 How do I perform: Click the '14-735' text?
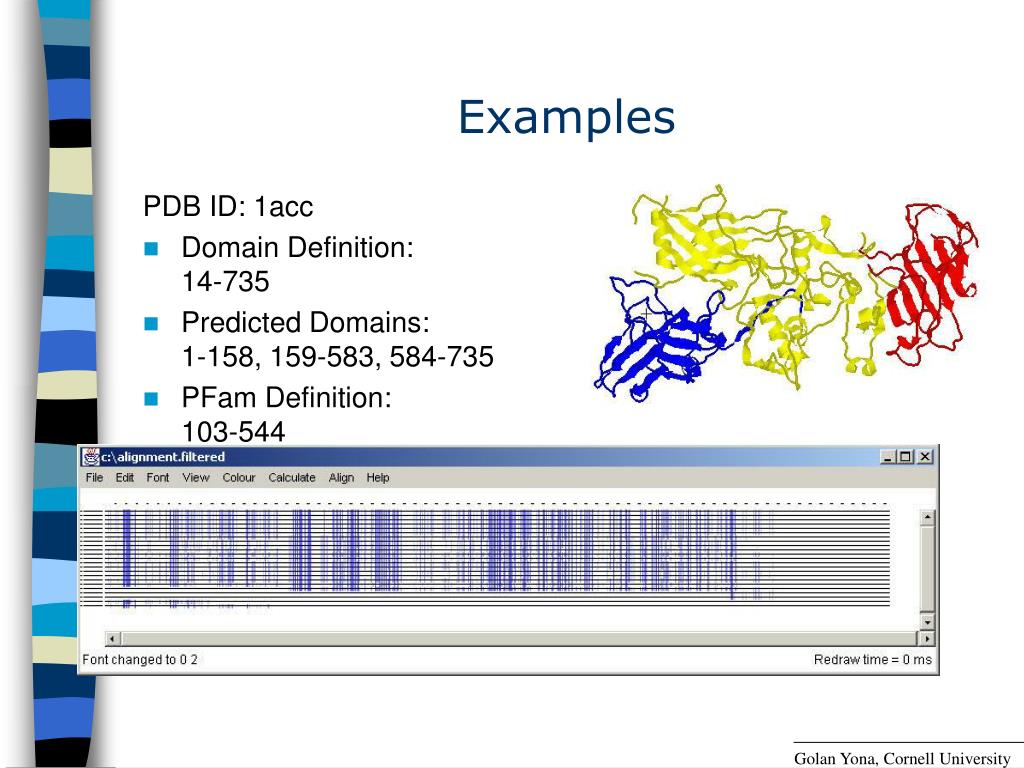point(225,281)
